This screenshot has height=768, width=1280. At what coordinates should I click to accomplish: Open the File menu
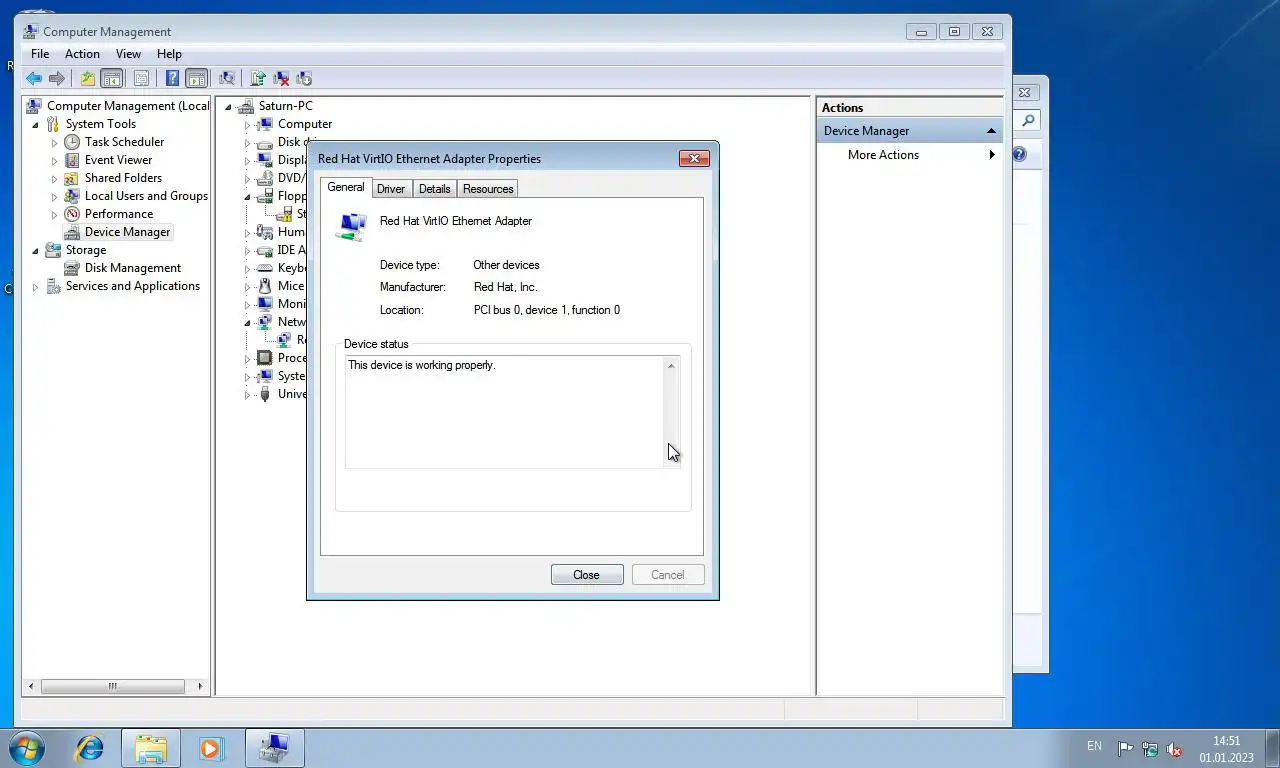tap(40, 54)
